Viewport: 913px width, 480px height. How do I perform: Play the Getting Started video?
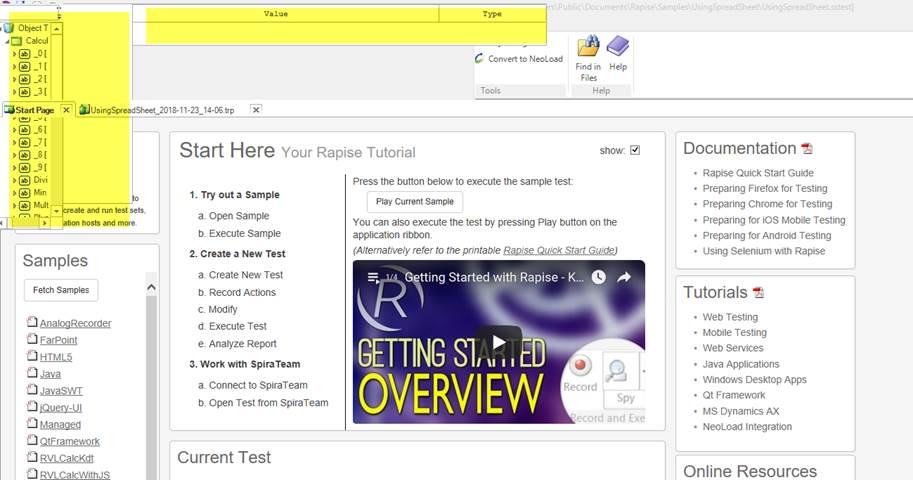click(x=498, y=340)
